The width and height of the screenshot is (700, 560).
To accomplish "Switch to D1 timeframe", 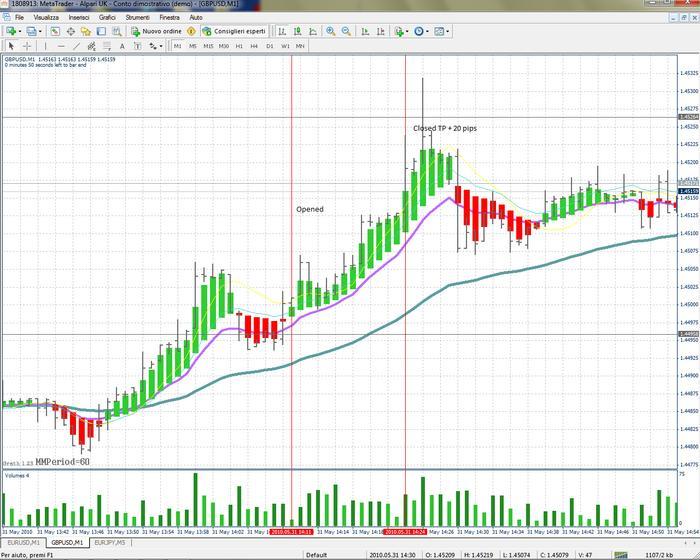I will coord(270,46).
